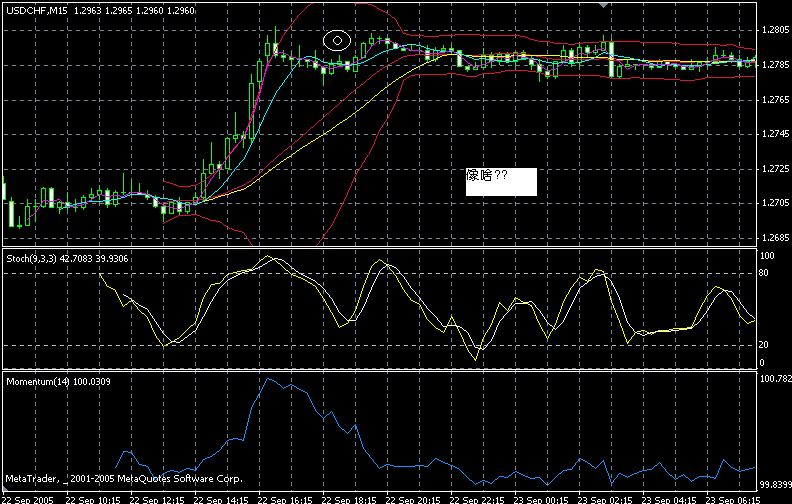Click the '22 Sep 2005' time axis label

(x=28, y=499)
